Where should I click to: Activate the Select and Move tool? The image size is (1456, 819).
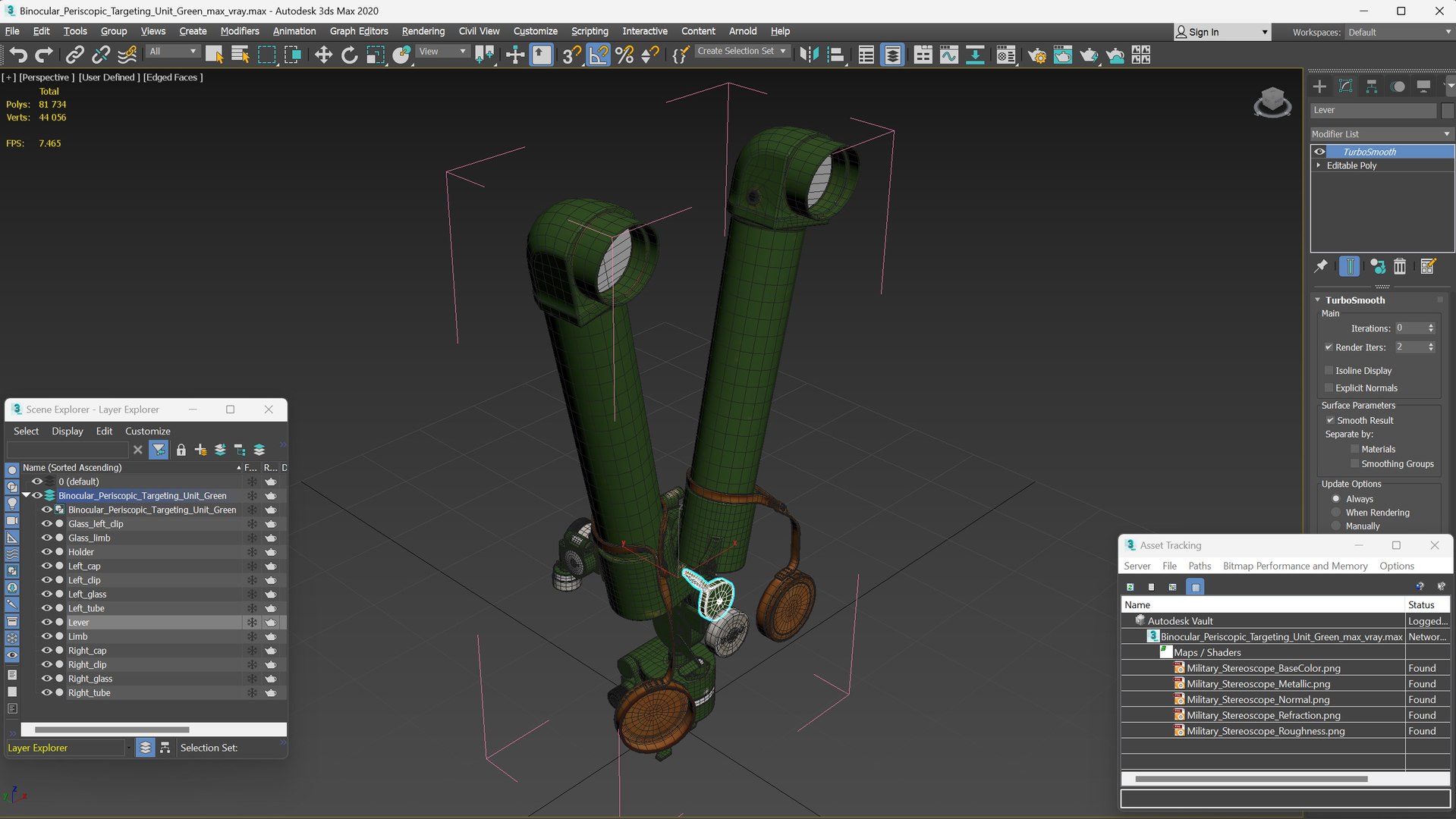[323, 55]
